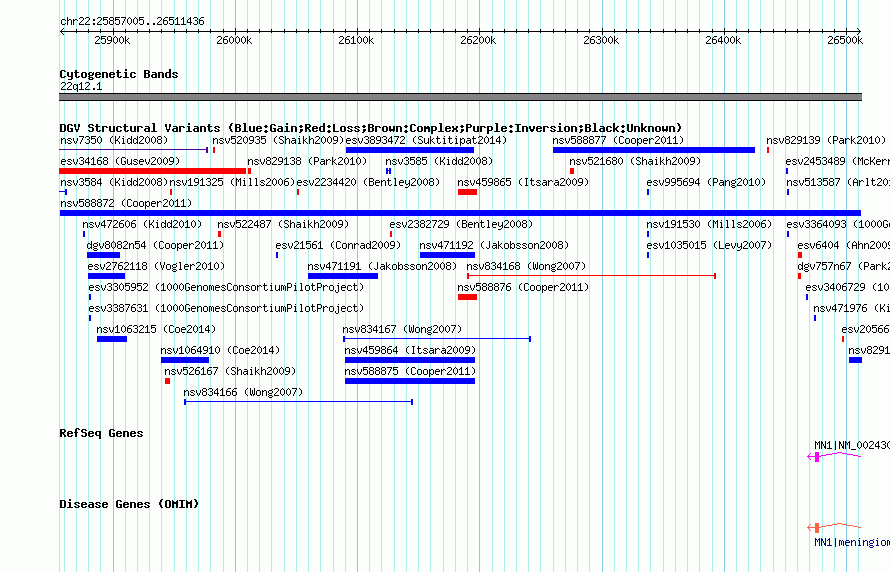This screenshot has height=572, width=890.
Task: Click the MN1 RefSeq gene magenta glyph
Action: pos(834,456)
